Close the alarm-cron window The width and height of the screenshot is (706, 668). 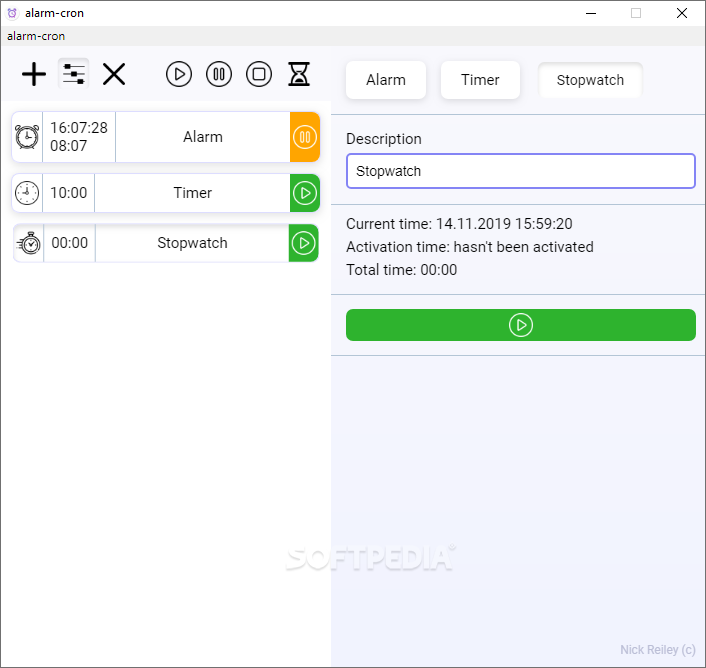pyautogui.click(x=682, y=13)
